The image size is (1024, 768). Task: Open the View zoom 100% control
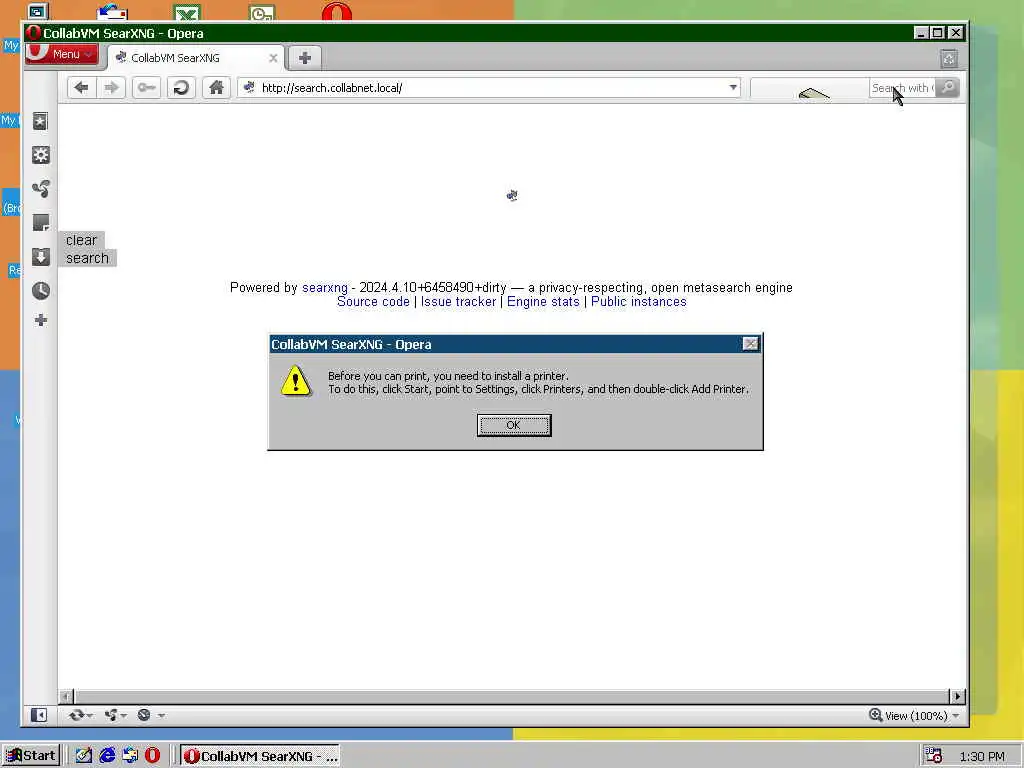click(x=914, y=716)
